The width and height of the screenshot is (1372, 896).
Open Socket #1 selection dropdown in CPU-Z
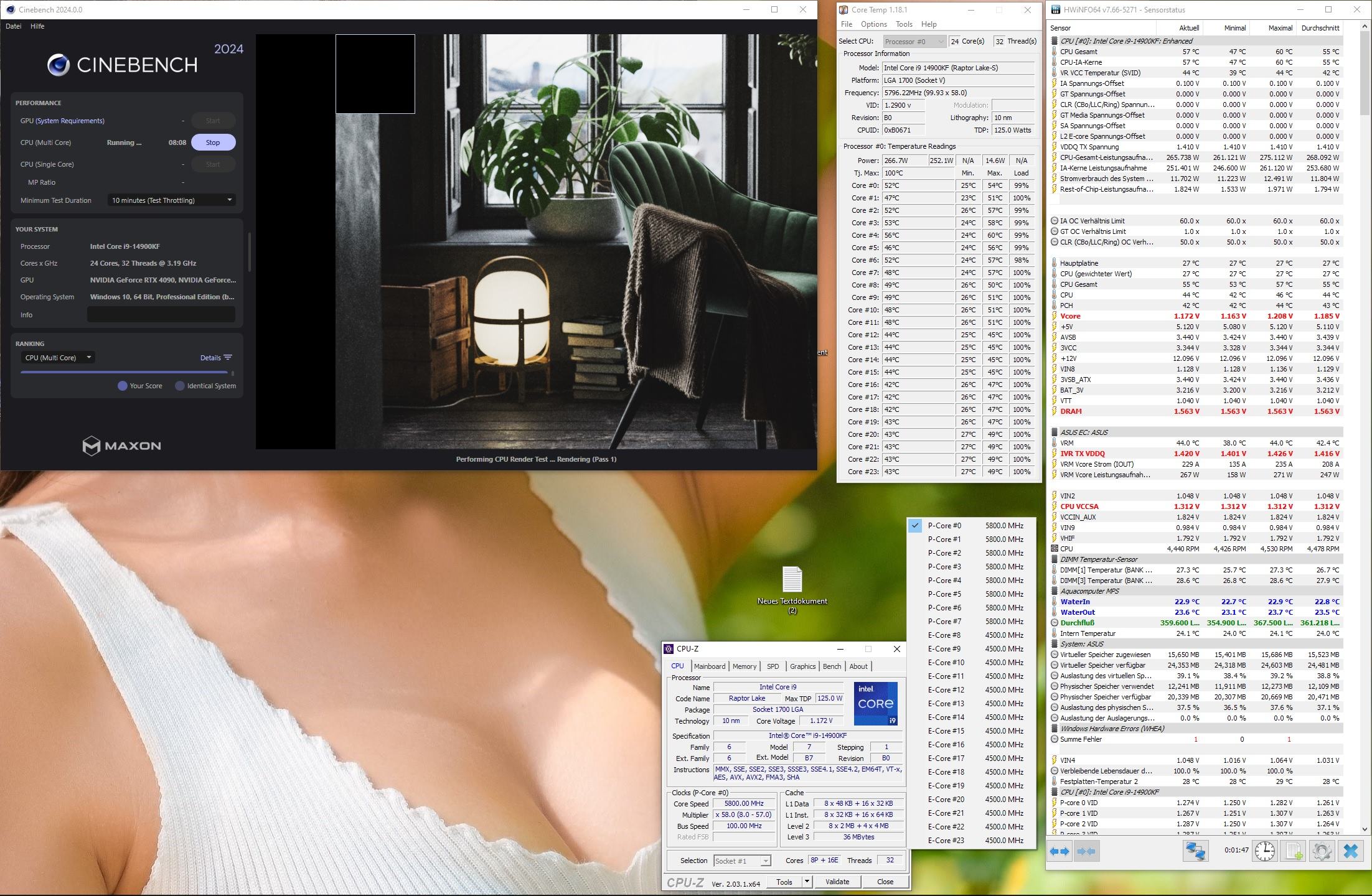742,861
